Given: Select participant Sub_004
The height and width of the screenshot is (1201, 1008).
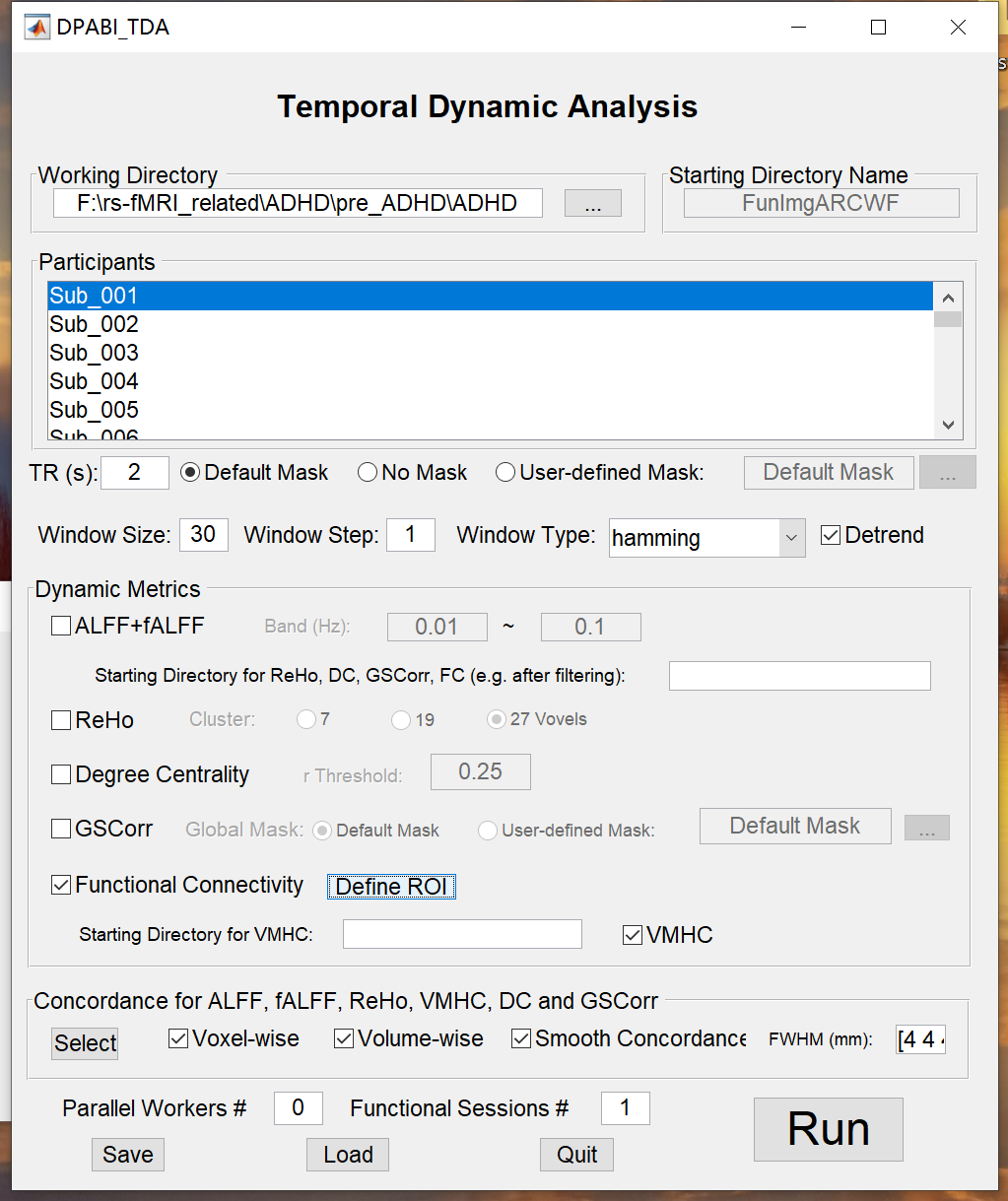Looking at the screenshot, I should (490, 381).
